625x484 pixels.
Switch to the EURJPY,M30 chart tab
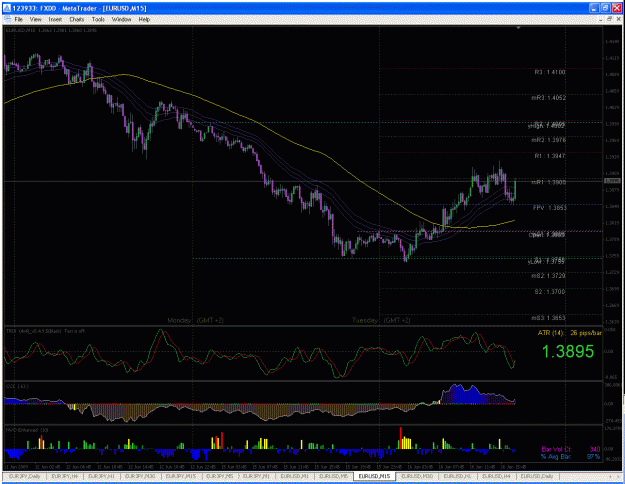click(140, 476)
